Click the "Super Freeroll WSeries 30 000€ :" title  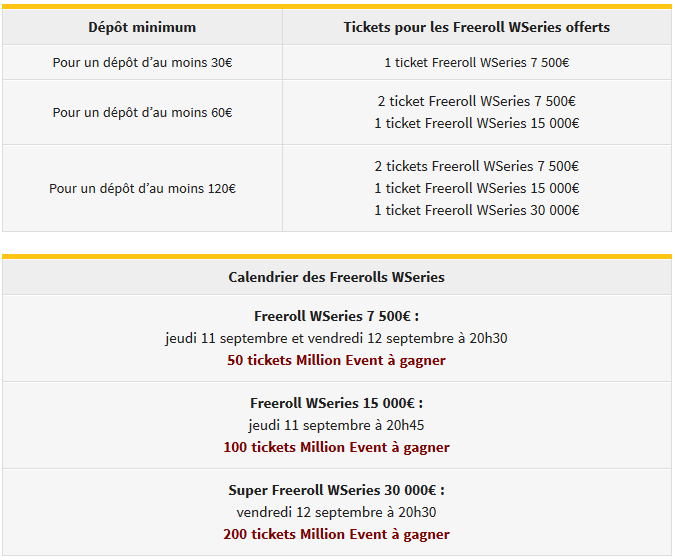pos(336,490)
